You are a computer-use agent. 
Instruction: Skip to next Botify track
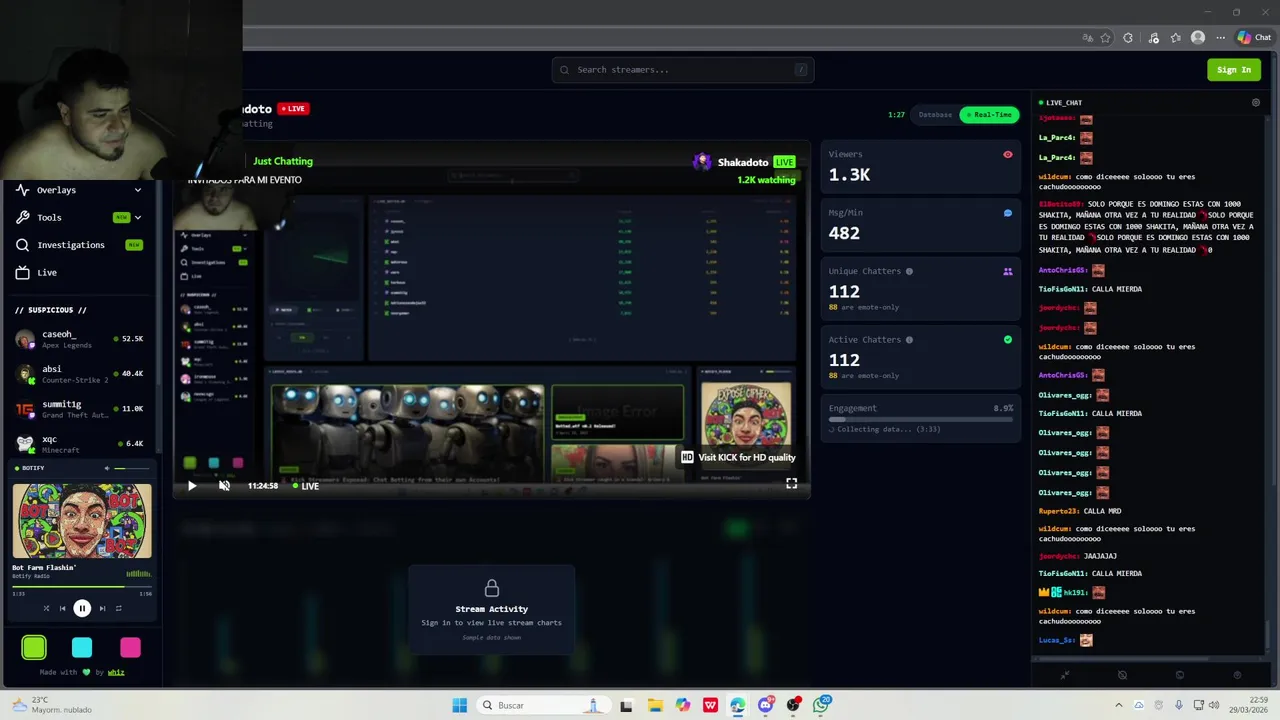(102, 608)
